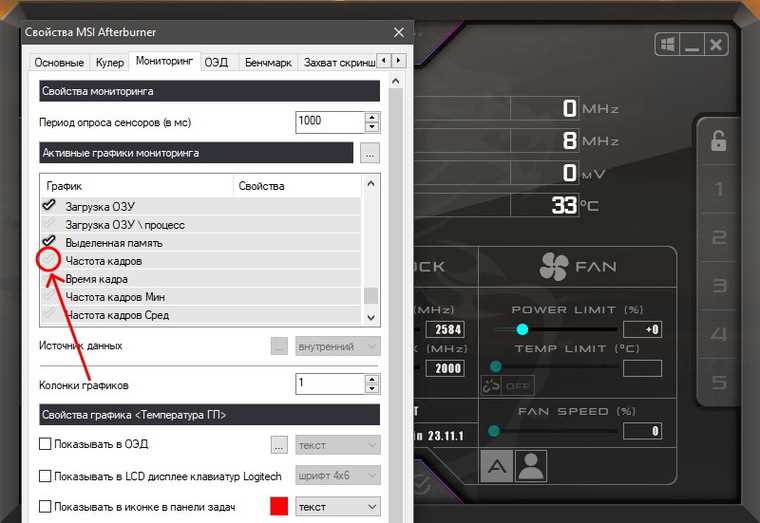Click the user-defined fan profile icon
The image size is (760, 523).
coord(531,466)
